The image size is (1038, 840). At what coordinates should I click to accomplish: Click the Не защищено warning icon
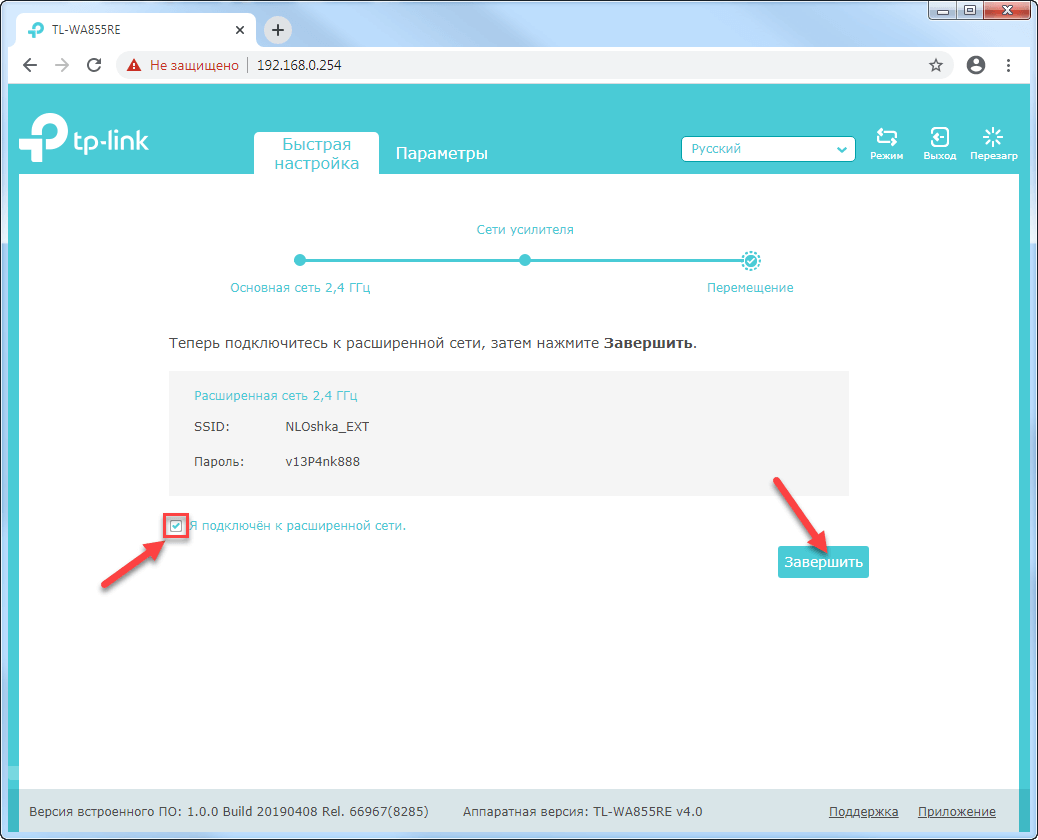coord(133,64)
